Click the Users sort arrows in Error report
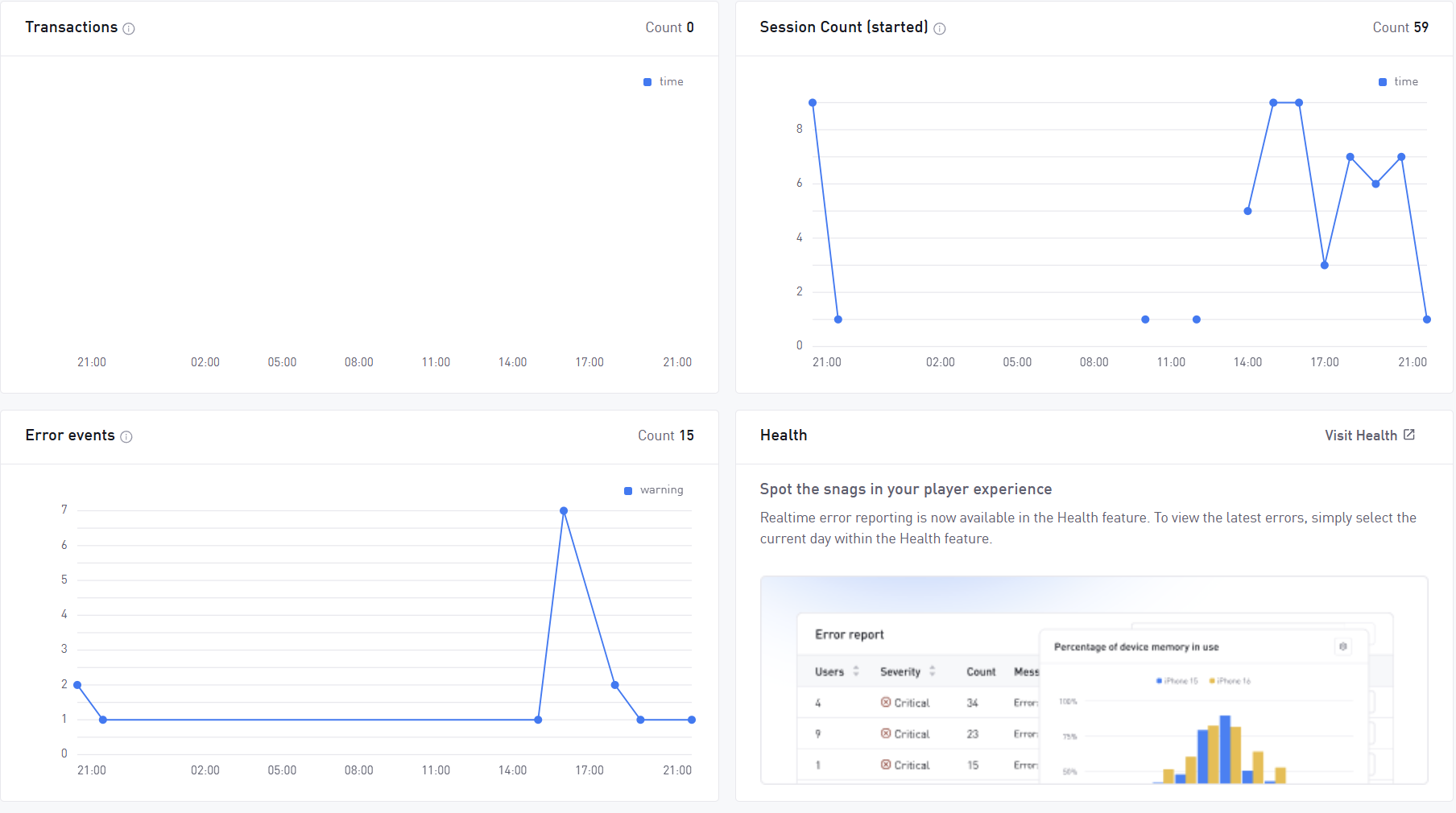 click(856, 671)
